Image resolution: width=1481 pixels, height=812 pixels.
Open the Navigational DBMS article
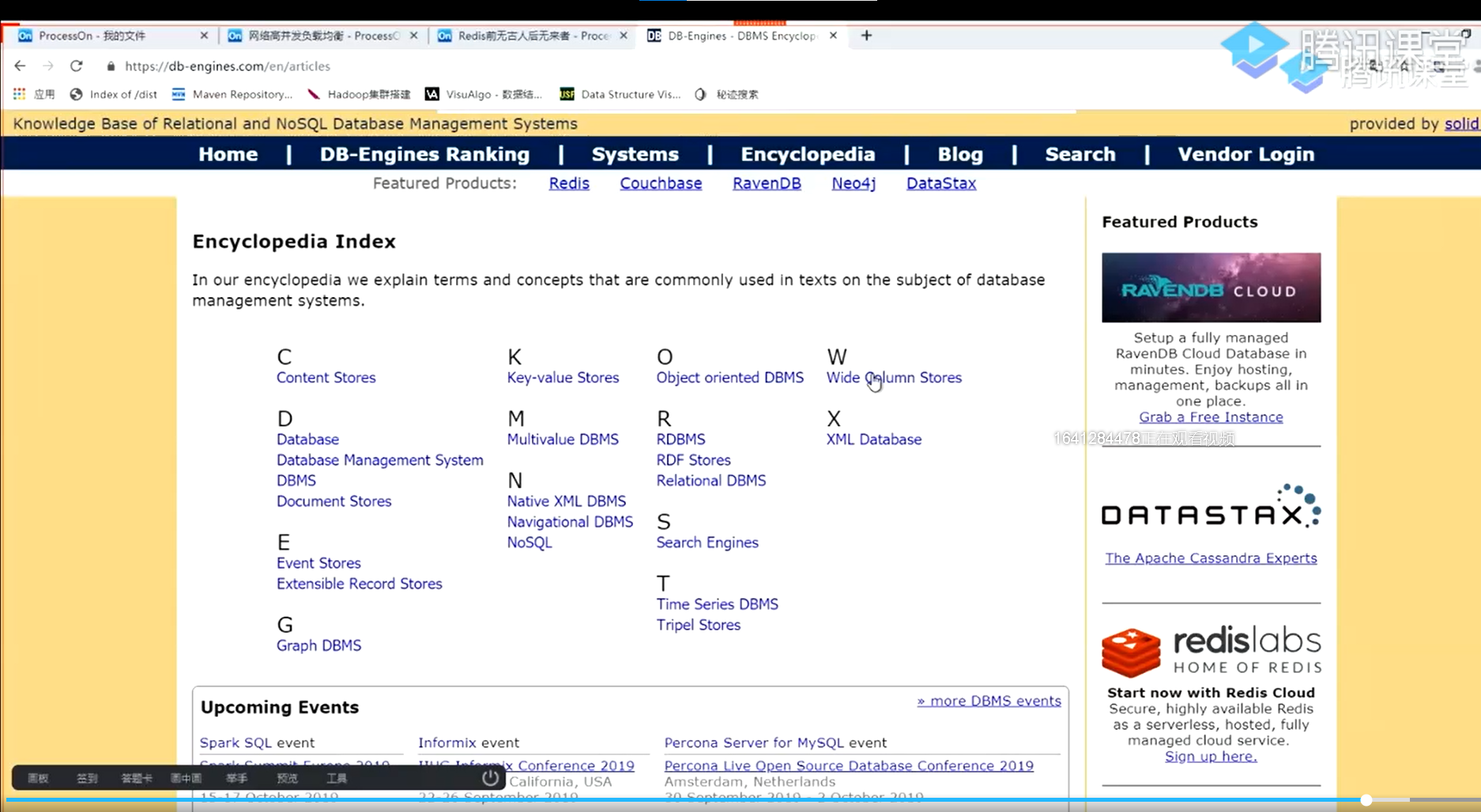[570, 521]
